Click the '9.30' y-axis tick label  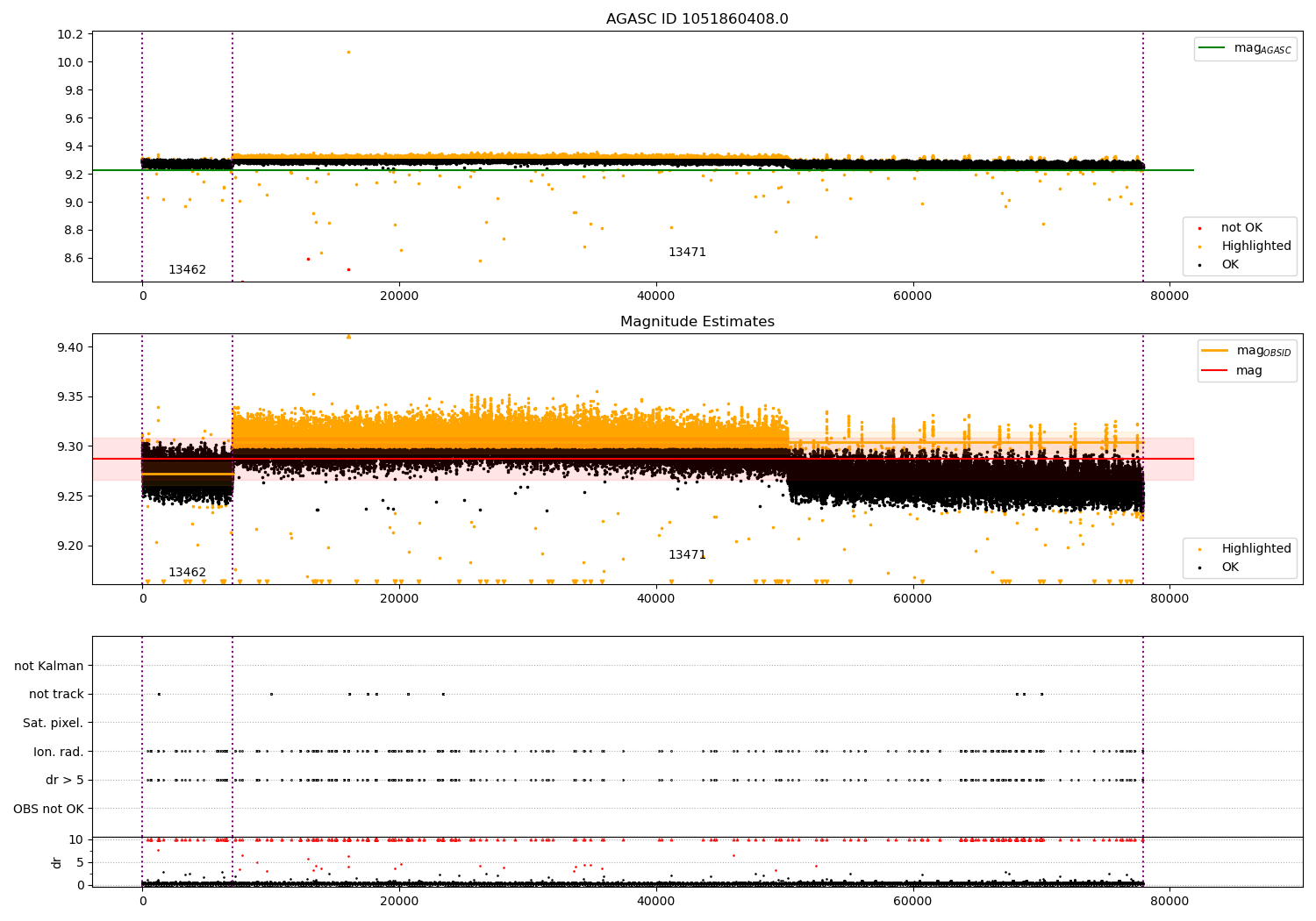[x=70, y=447]
